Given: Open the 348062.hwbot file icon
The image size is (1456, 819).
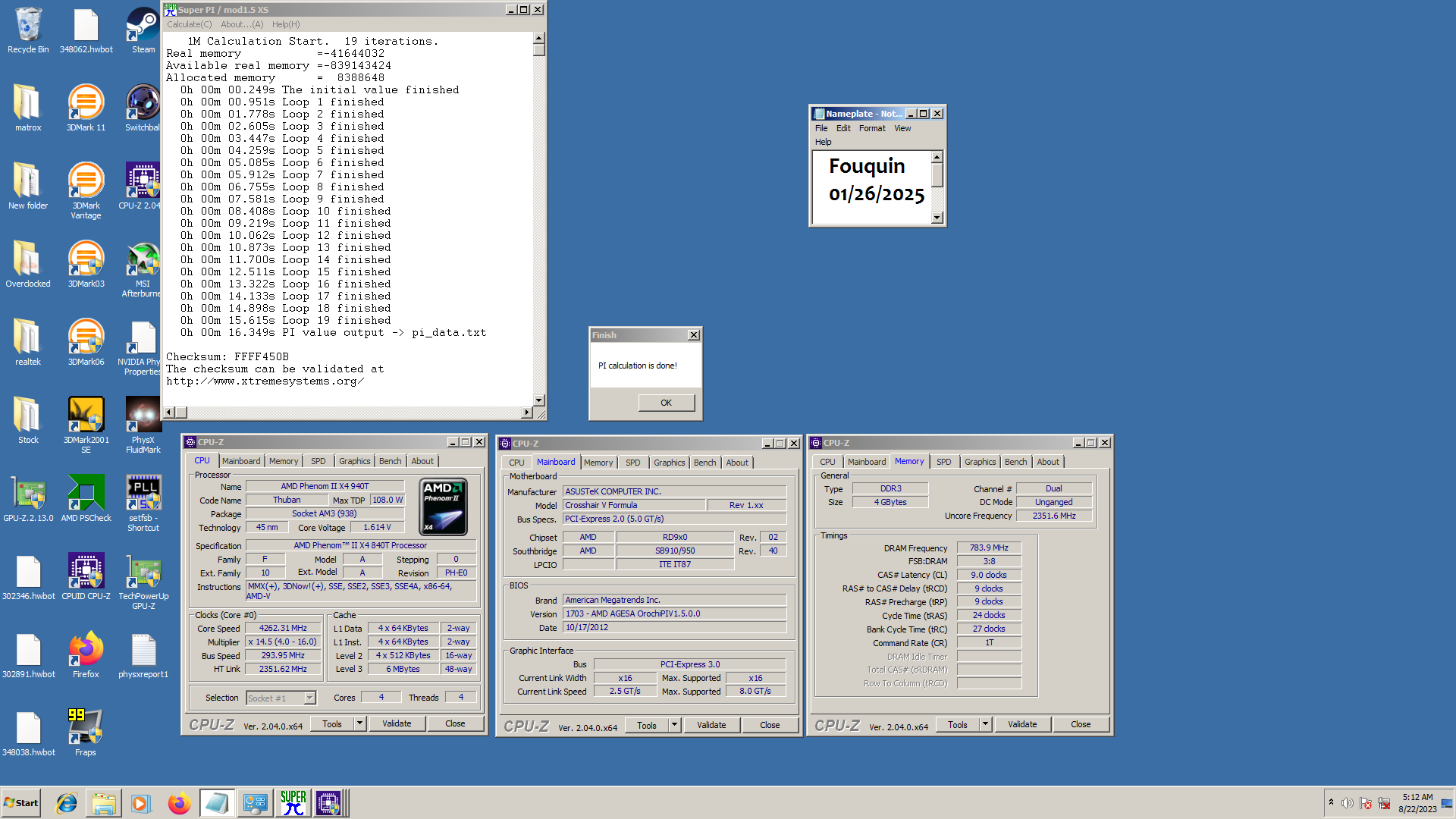Looking at the screenshot, I should pos(86,30).
